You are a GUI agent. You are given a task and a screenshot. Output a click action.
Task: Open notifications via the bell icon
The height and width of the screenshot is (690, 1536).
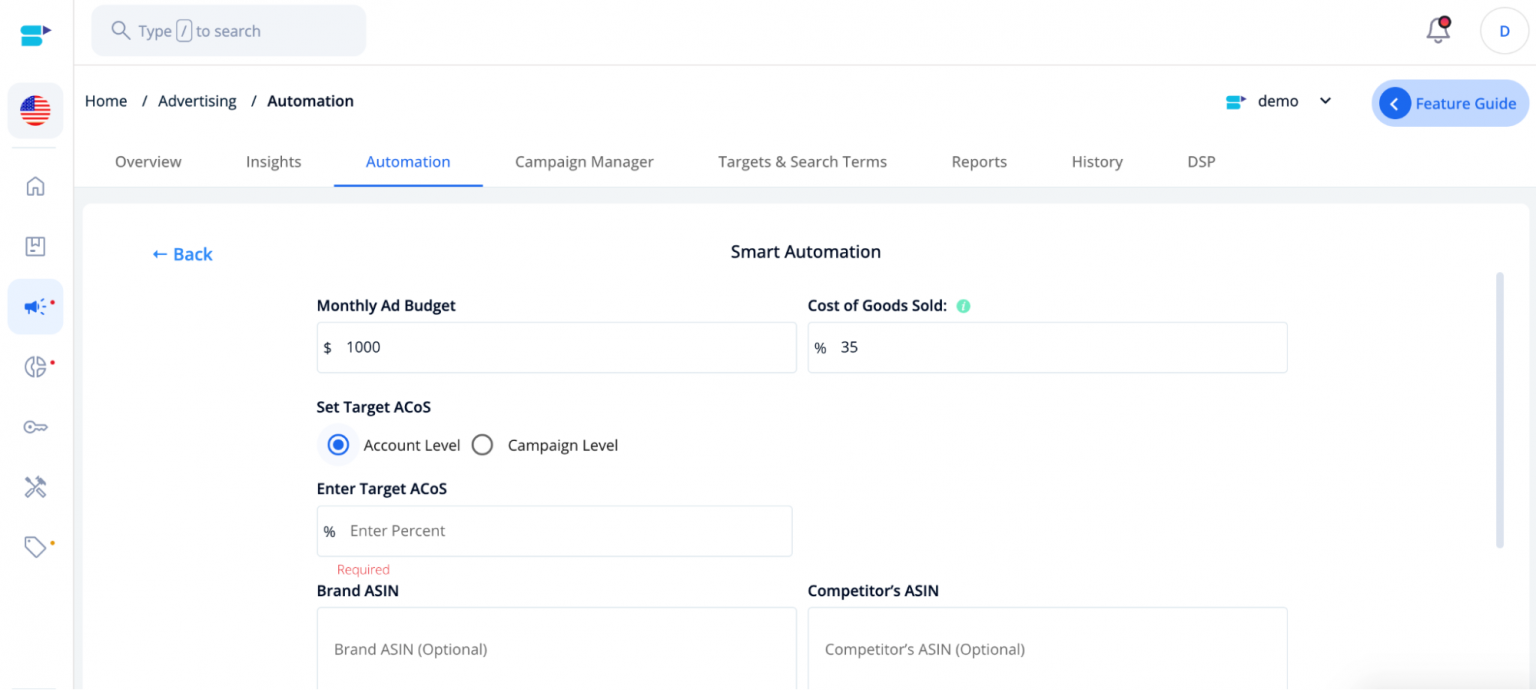point(1437,30)
